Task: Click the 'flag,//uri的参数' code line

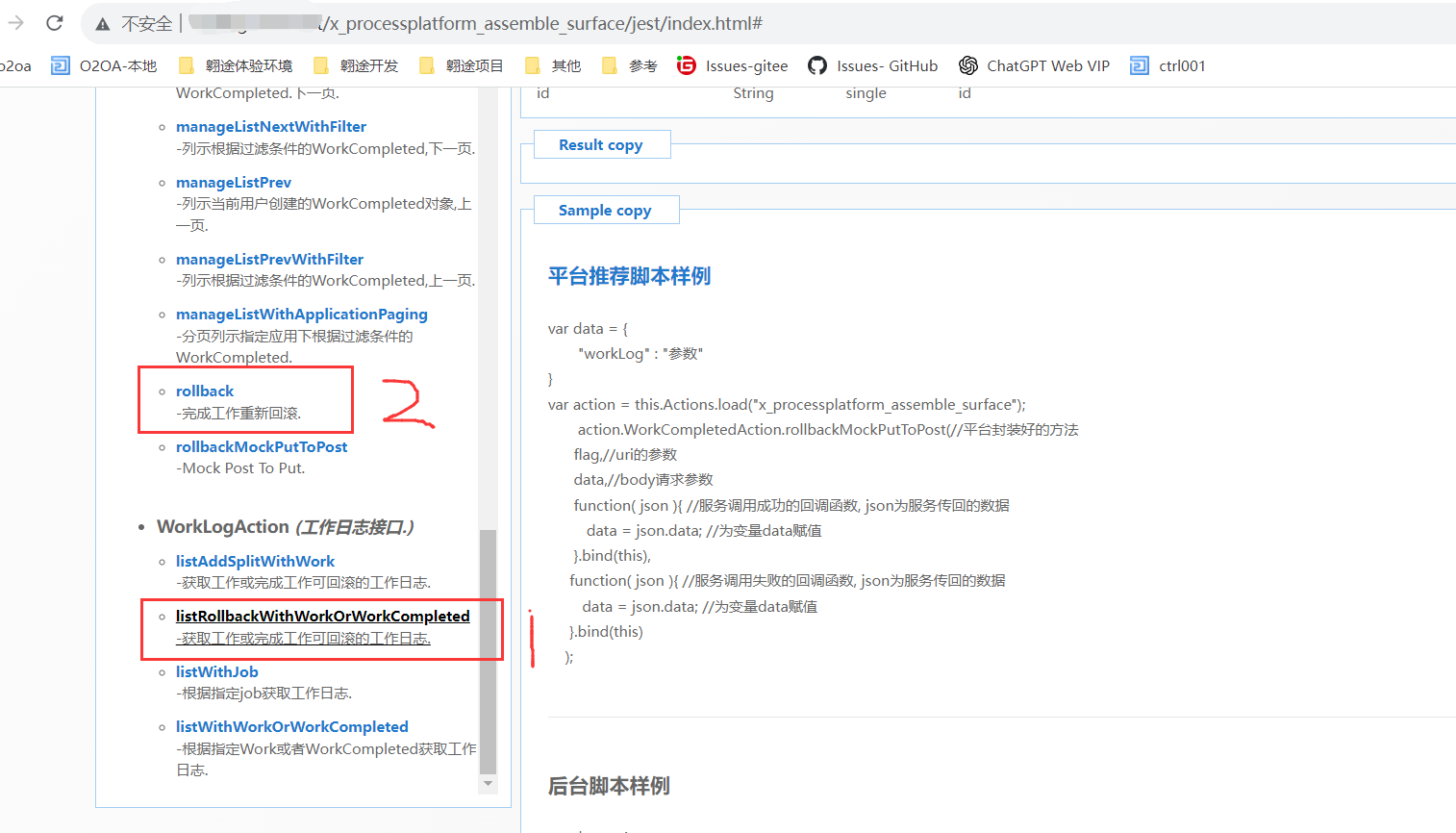Action: click(x=625, y=454)
